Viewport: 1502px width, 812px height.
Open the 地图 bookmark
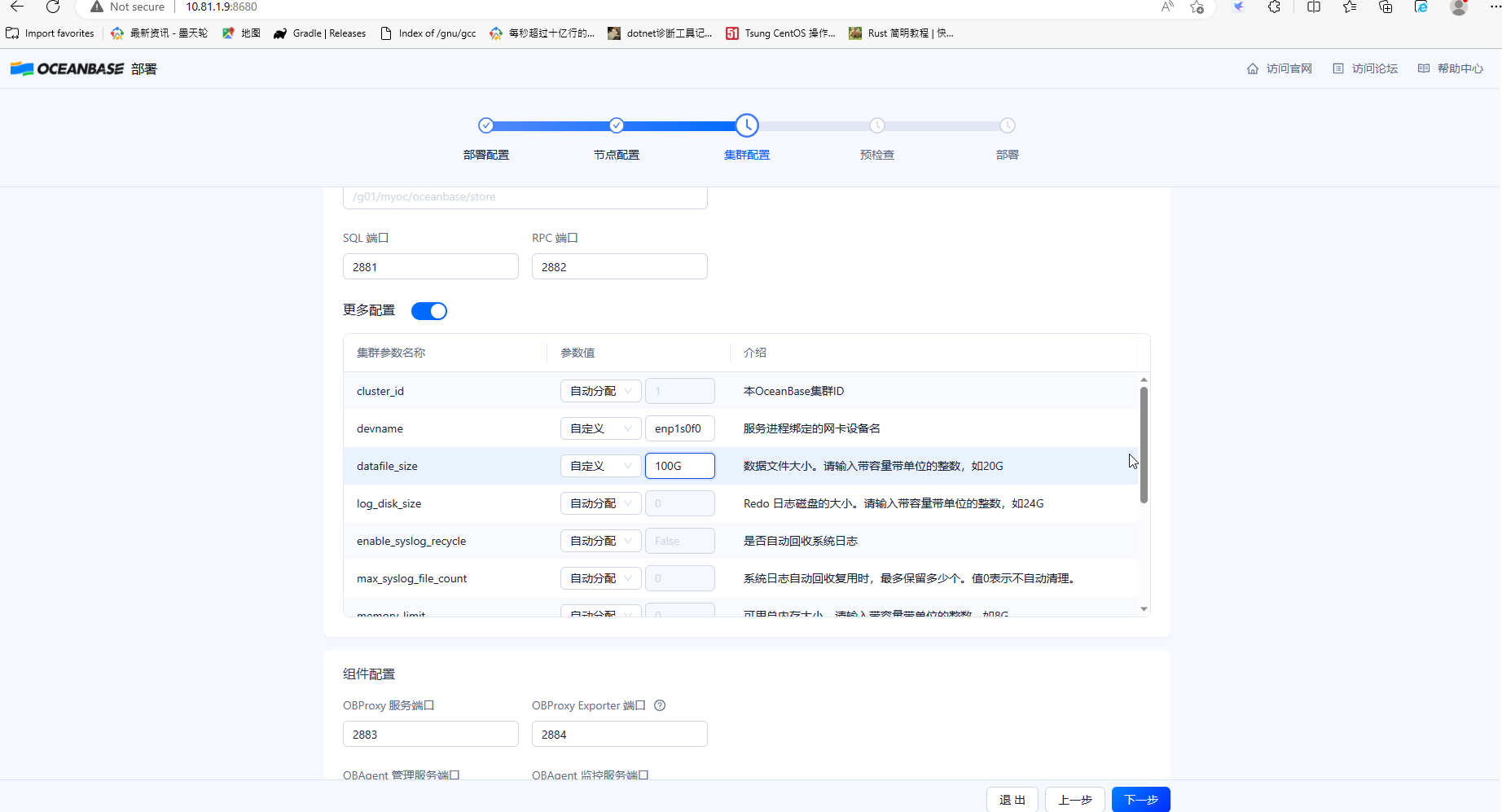pos(241,33)
